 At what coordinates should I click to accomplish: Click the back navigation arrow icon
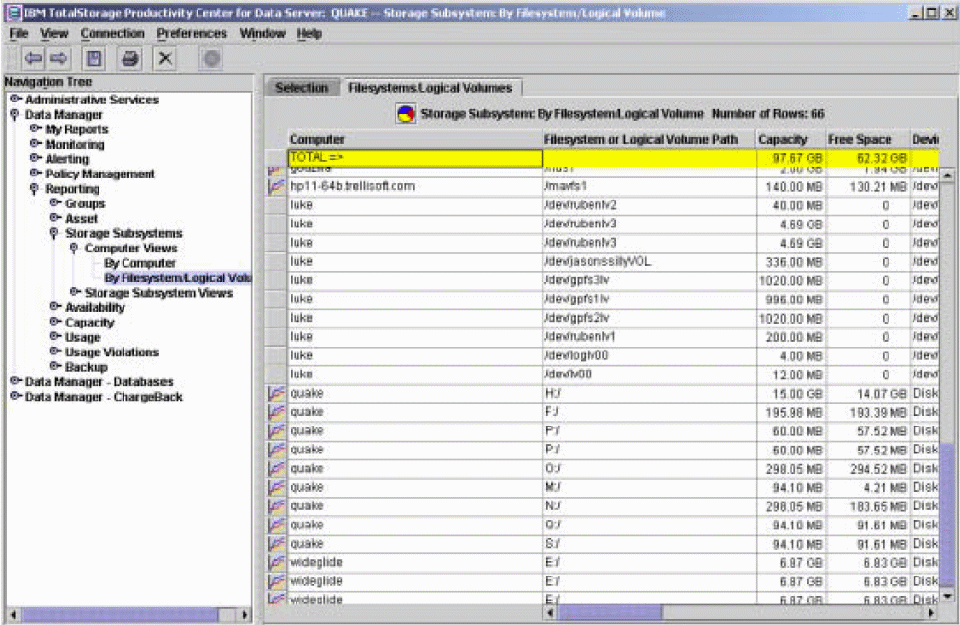pos(34,57)
